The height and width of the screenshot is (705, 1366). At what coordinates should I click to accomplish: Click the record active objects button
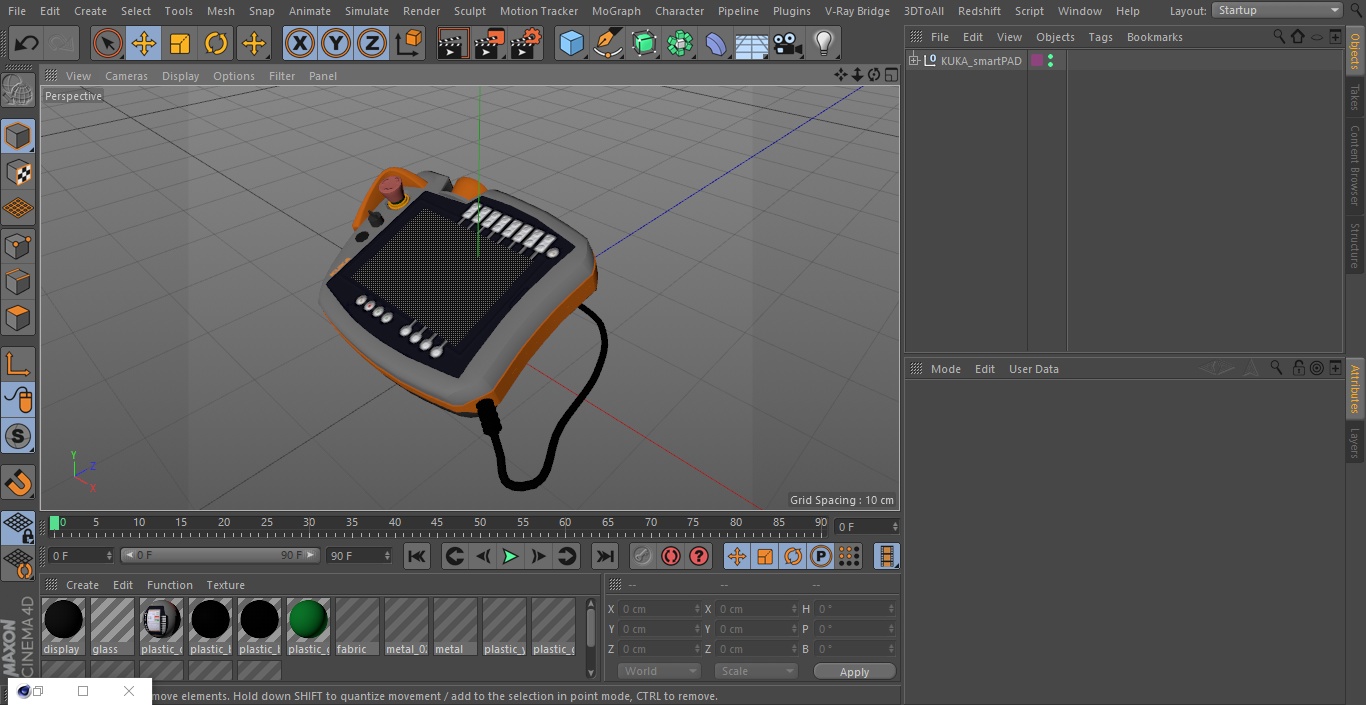click(642, 556)
